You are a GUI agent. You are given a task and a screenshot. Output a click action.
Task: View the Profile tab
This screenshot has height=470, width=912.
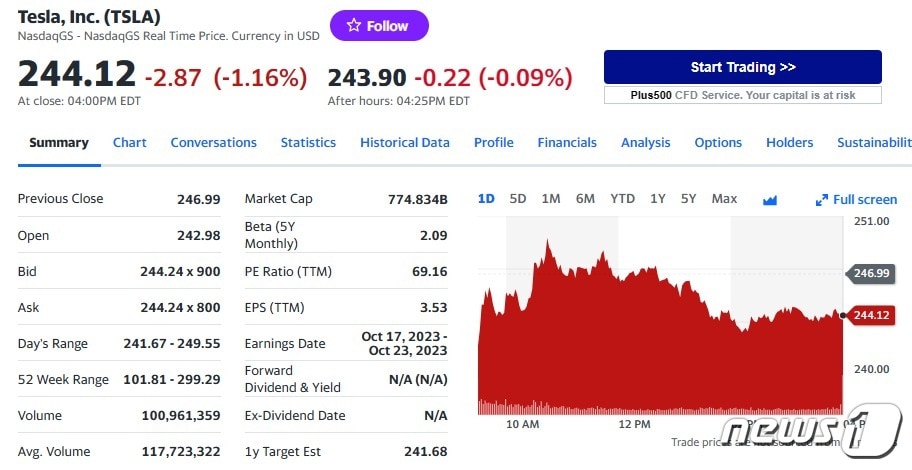click(494, 143)
